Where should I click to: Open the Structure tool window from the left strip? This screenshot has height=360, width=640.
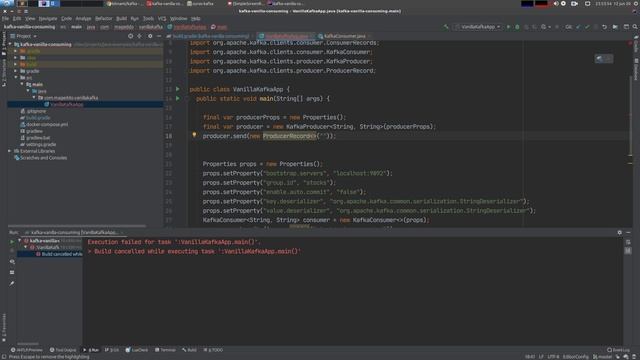pyautogui.click(x=4, y=73)
